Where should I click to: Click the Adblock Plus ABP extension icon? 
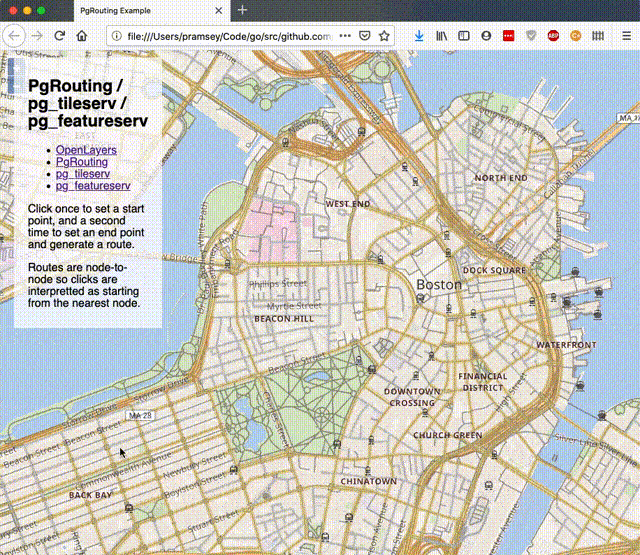tap(553, 35)
